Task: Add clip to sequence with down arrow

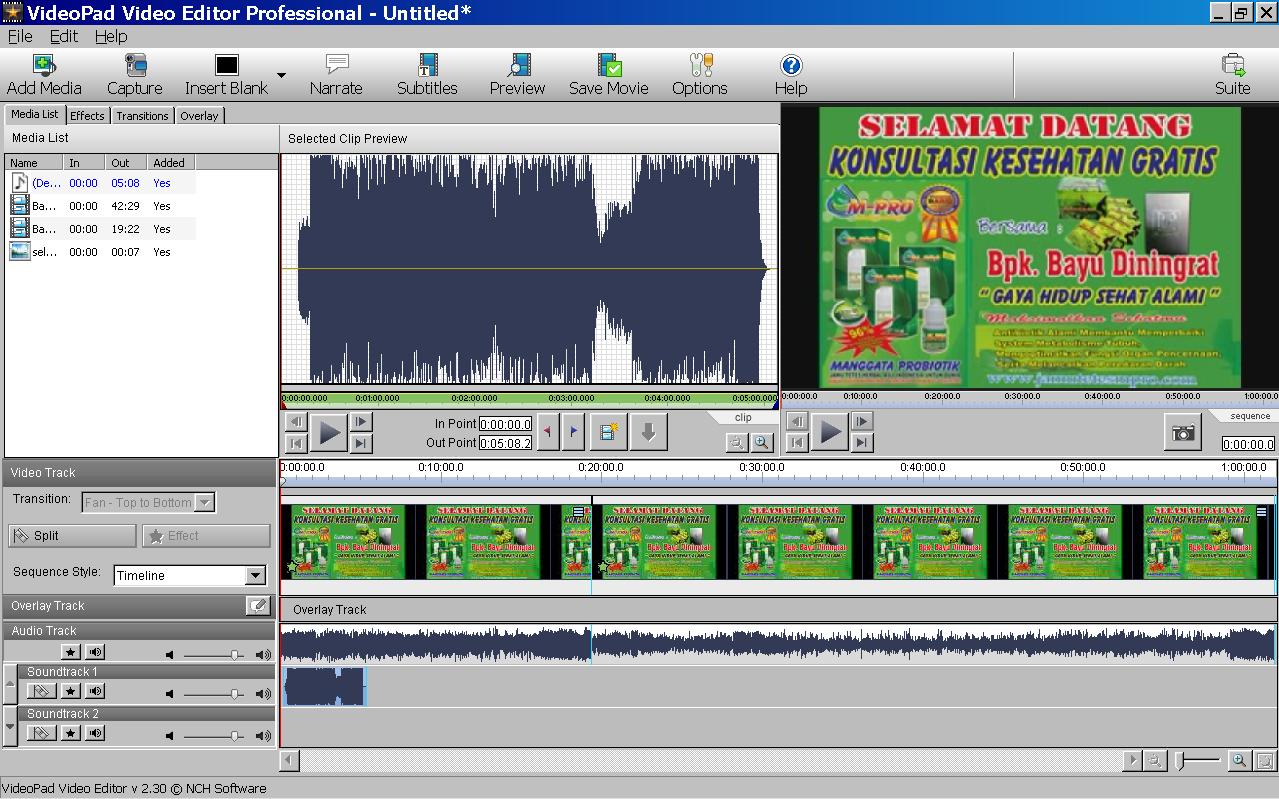Action: pyautogui.click(x=648, y=433)
